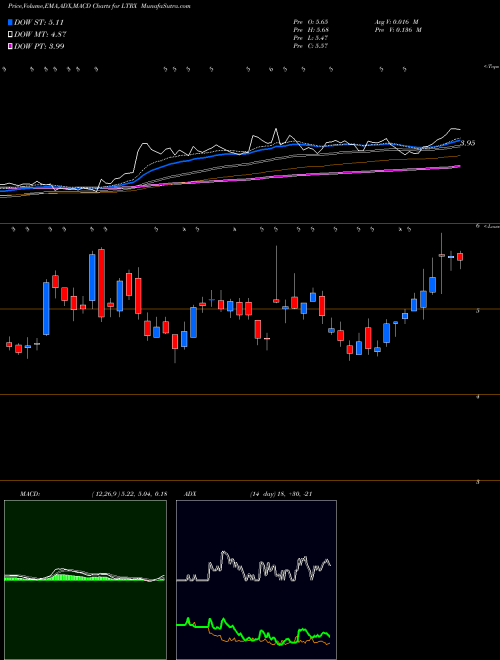Click the chart title mentioning LTRX
Image resolution: width=500 pixels, height=660 pixels.
click(x=99, y=7)
